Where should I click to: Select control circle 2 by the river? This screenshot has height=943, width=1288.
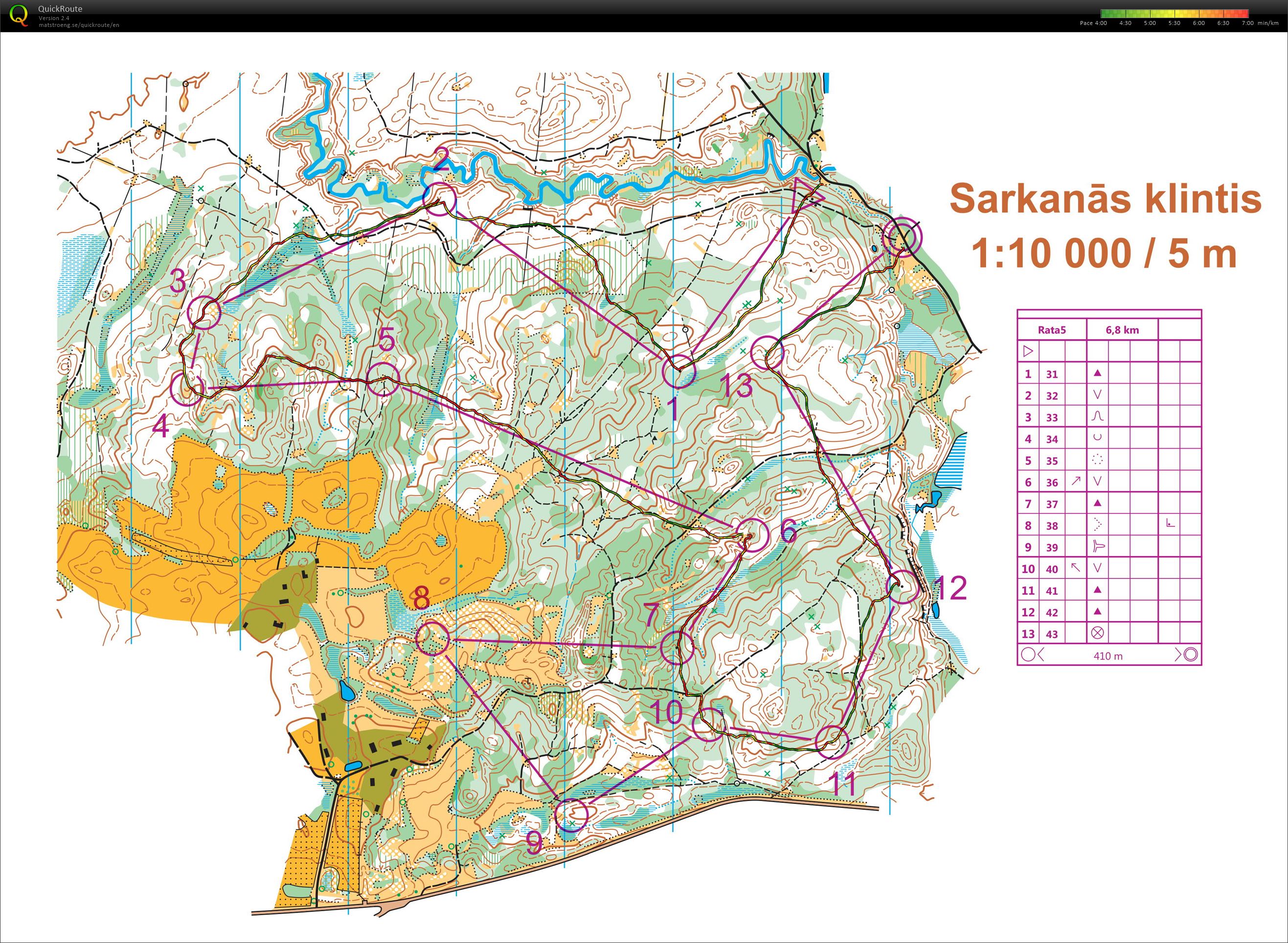point(439,199)
